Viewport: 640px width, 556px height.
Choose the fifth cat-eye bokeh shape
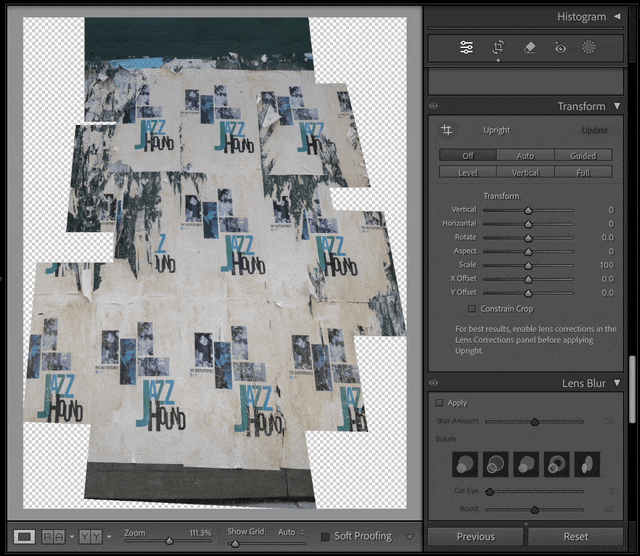tap(587, 464)
